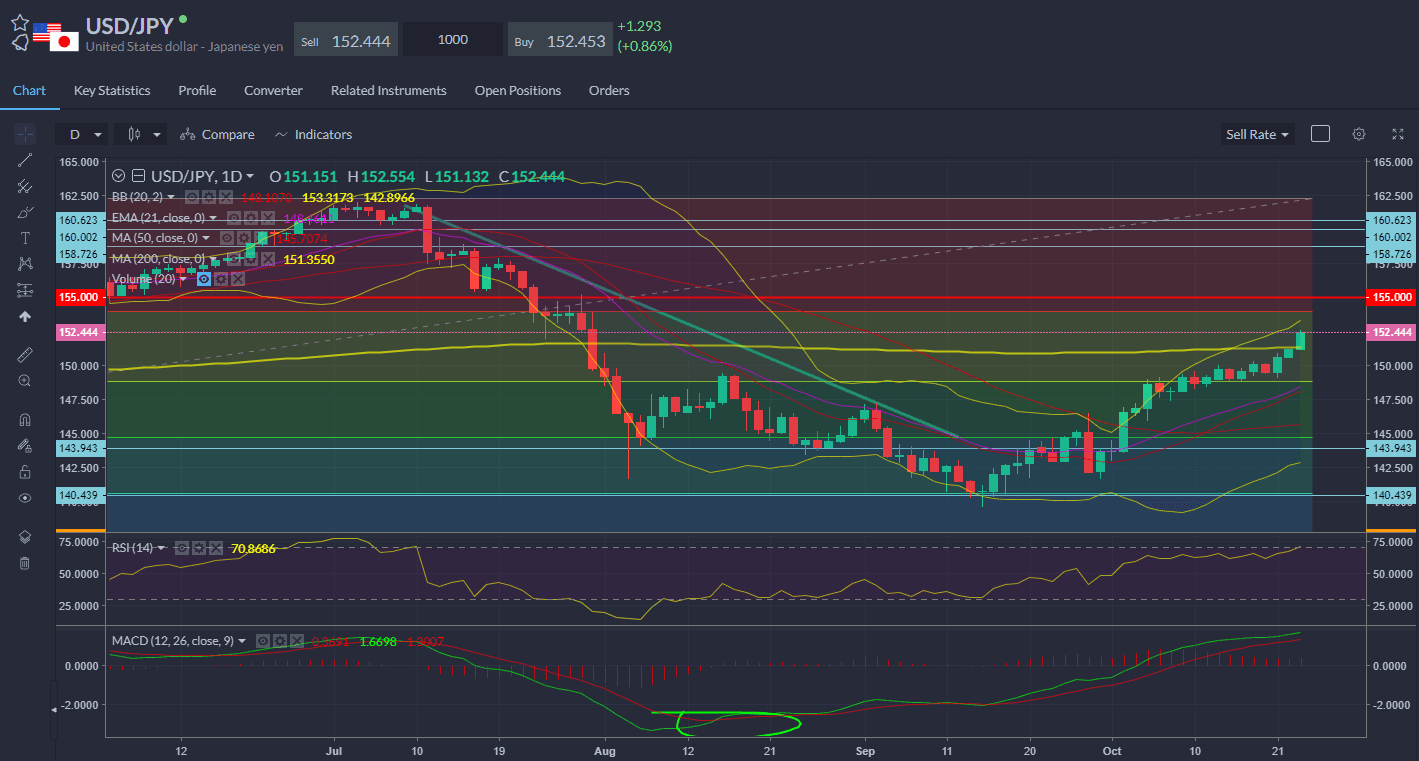This screenshot has height=761, width=1419.
Task: Hide all drawings using sidebar eye icon
Action: pyautogui.click(x=25, y=498)
